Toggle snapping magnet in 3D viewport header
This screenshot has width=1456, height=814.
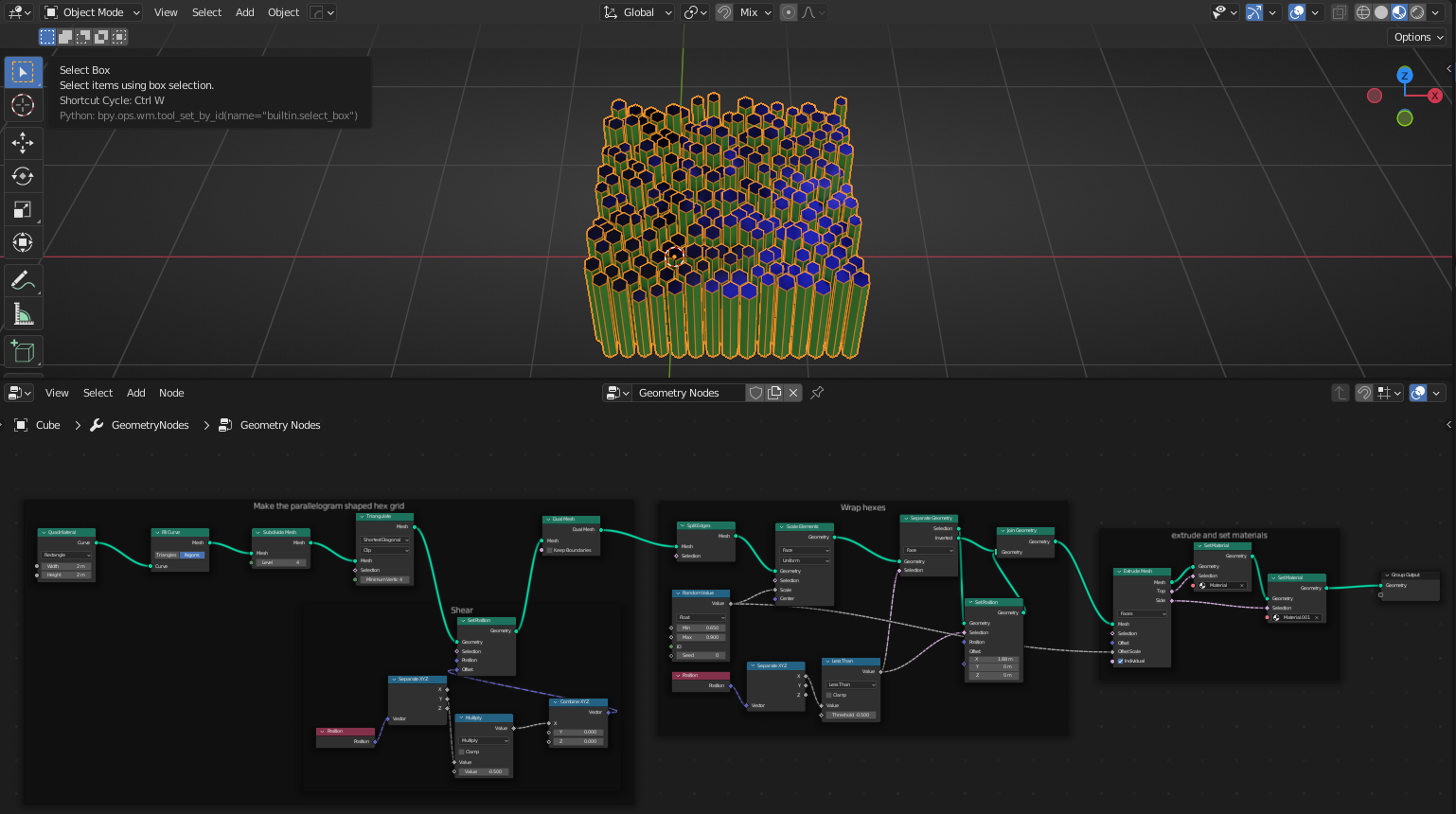[x=724, y=12]
